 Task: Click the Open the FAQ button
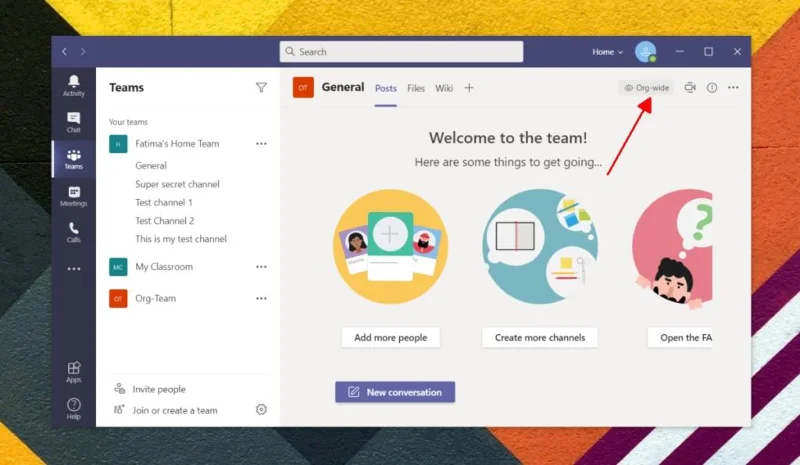[x=680, y=337]
